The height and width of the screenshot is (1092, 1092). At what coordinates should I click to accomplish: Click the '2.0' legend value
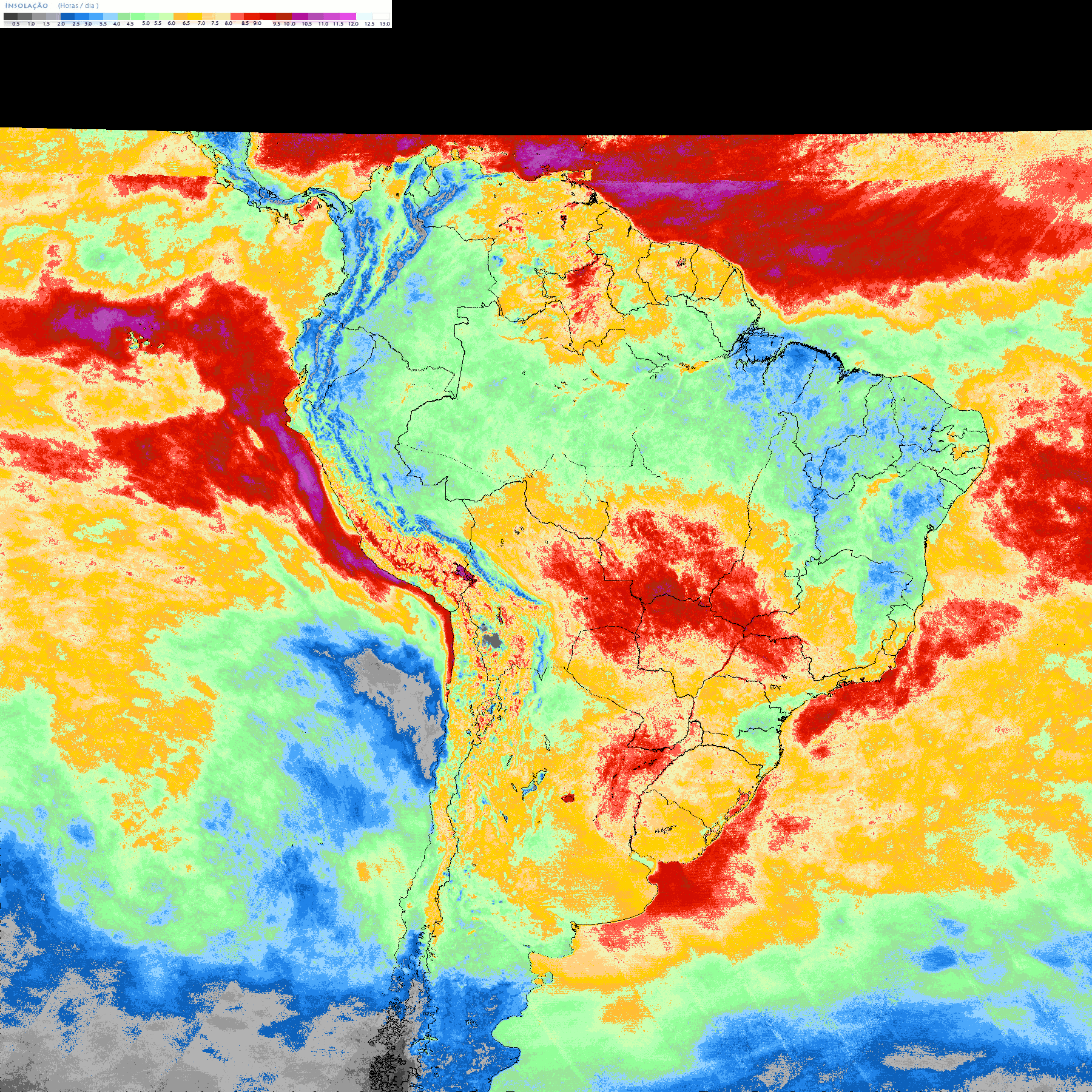pos(61,24)
